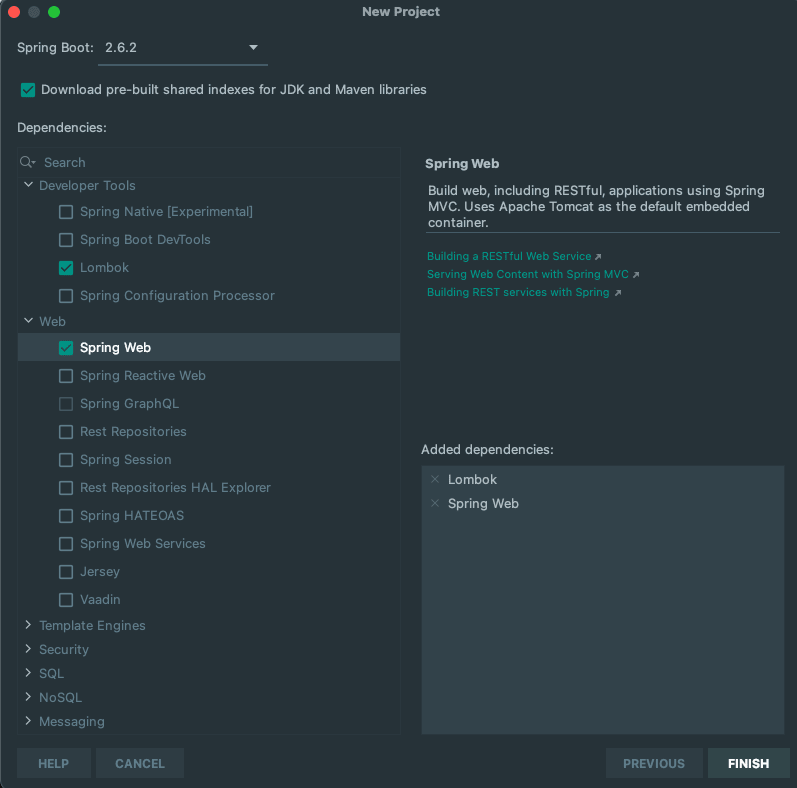Screen dimensions: 797x788
Task: Click the Developer Tools group label
Action: (87, 186)
